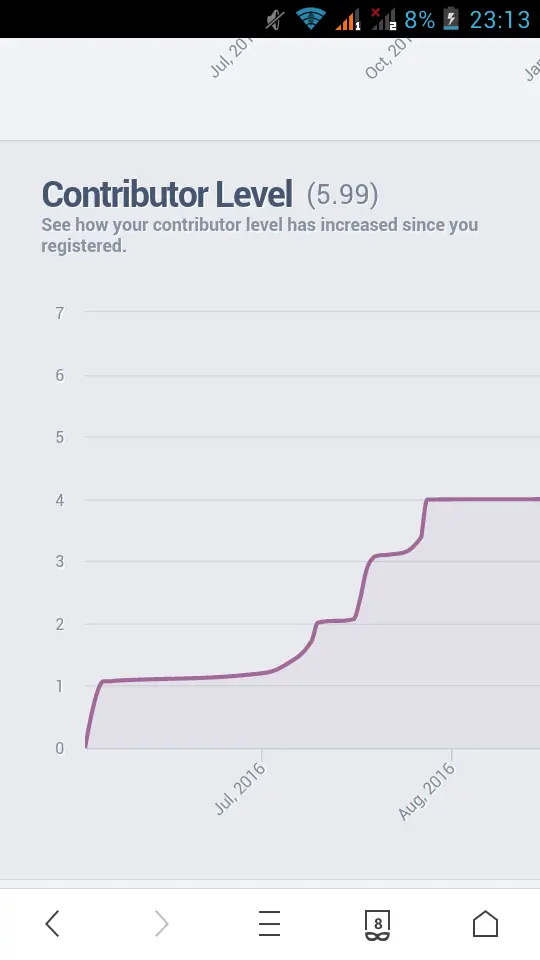Tap the browser forward arrow

click(x=161, y=923)
